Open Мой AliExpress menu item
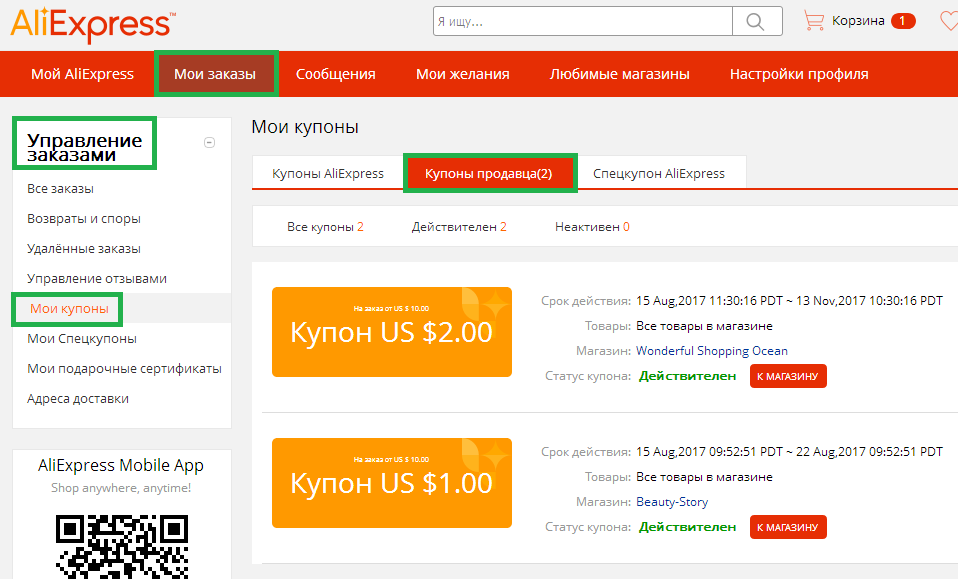This screenshot has height=579, width=958. (x=82, y=74)
